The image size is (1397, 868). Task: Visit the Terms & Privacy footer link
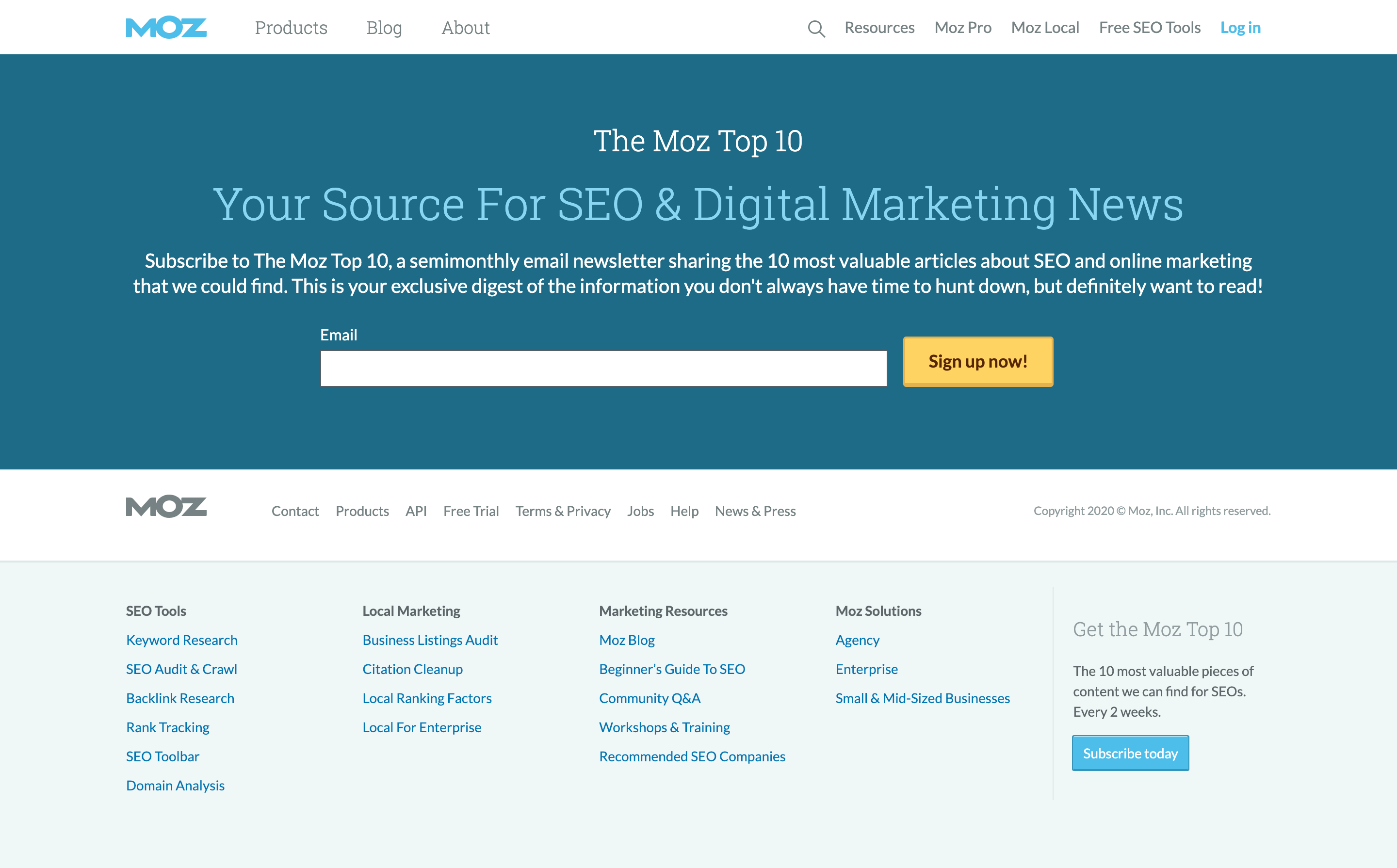[x=563, y=511]
